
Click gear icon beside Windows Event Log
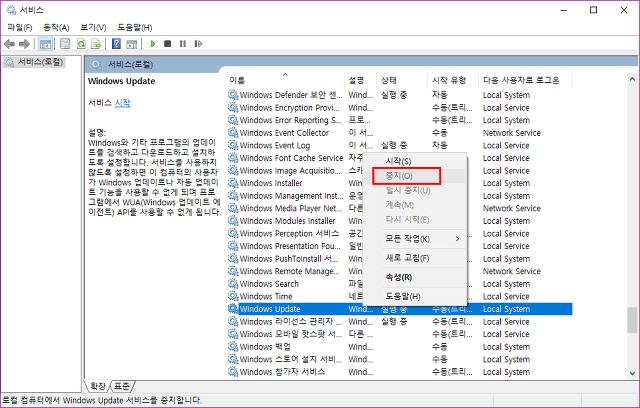pos(233,145)
